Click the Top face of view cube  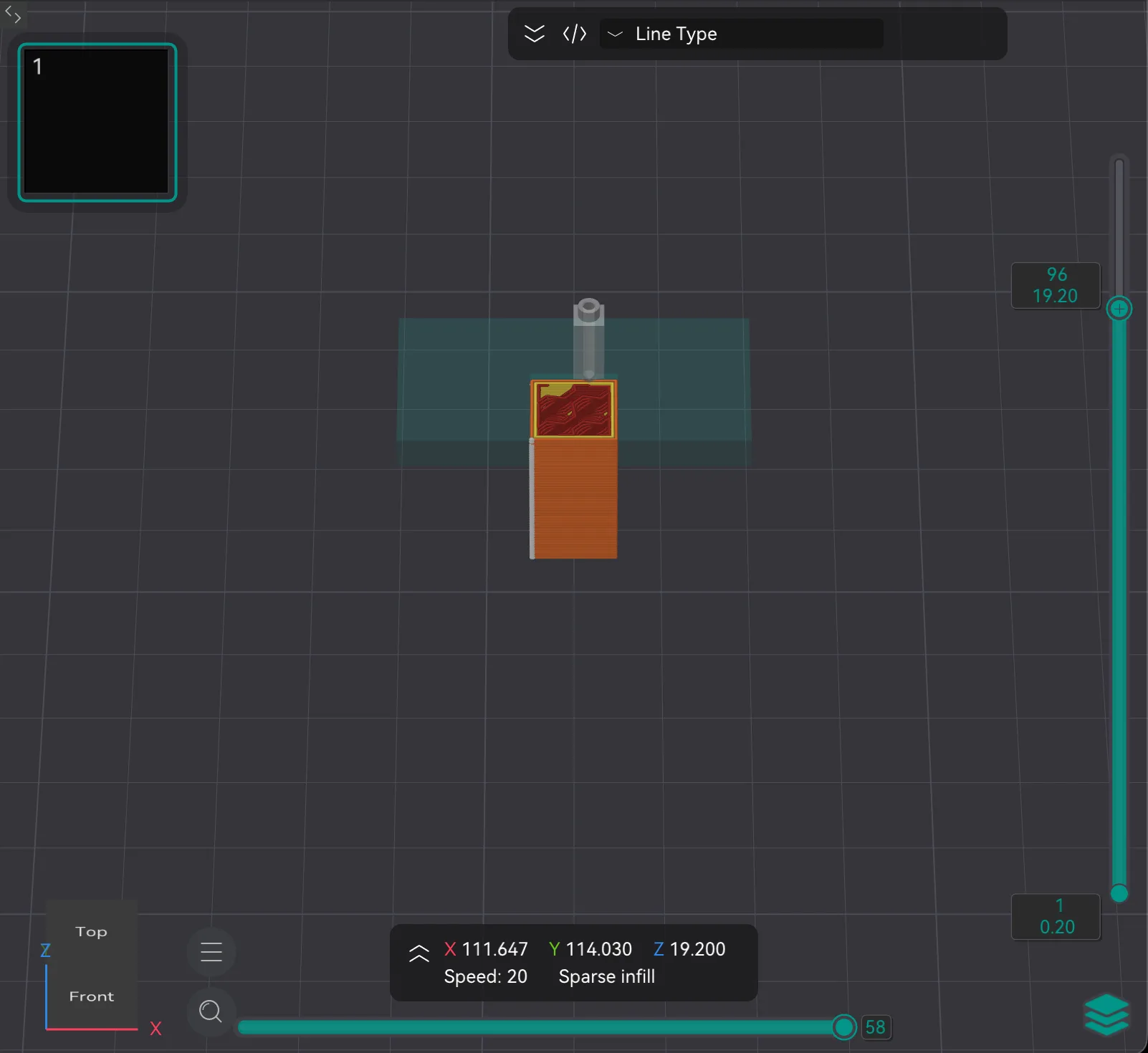pyautogui.click(x=91, y=931)
